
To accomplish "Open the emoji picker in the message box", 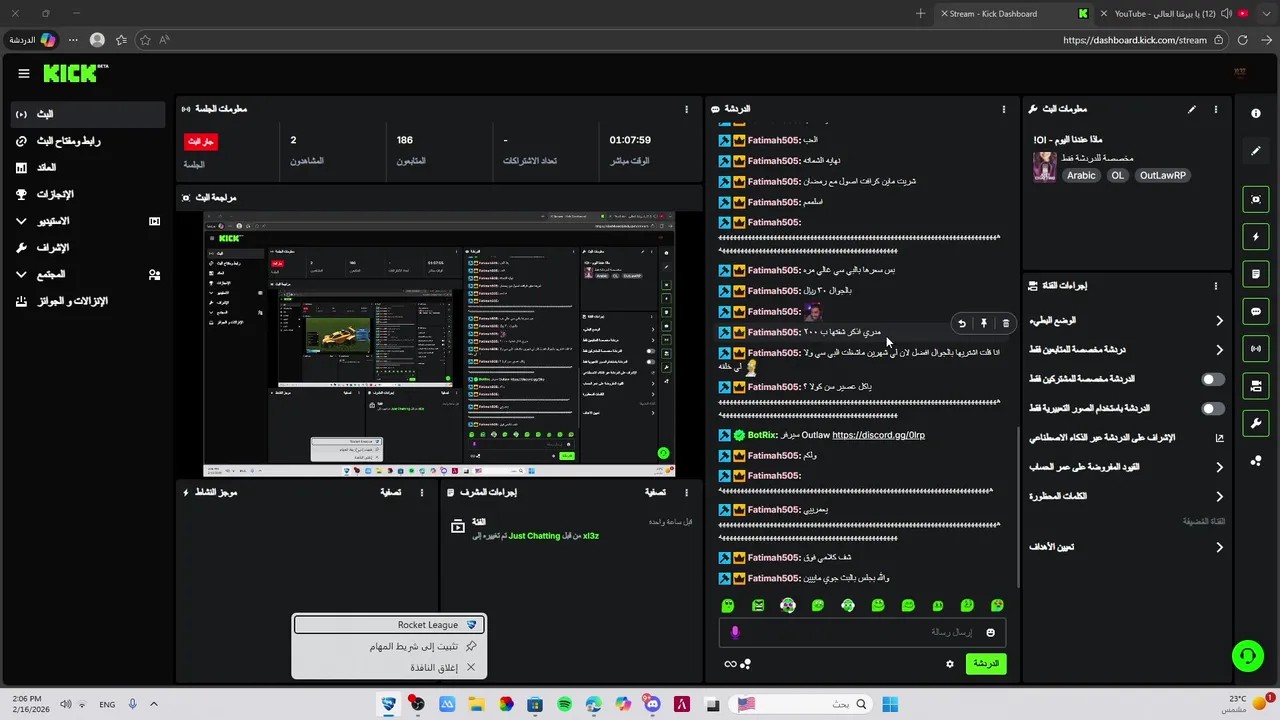I will (x=991, y=632).
